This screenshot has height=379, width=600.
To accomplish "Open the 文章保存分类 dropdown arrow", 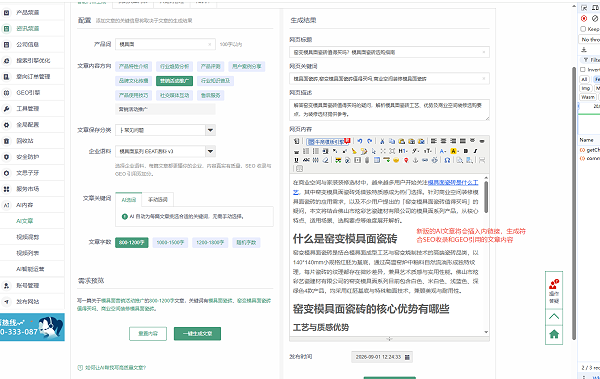I will click(x=210, y=130).
